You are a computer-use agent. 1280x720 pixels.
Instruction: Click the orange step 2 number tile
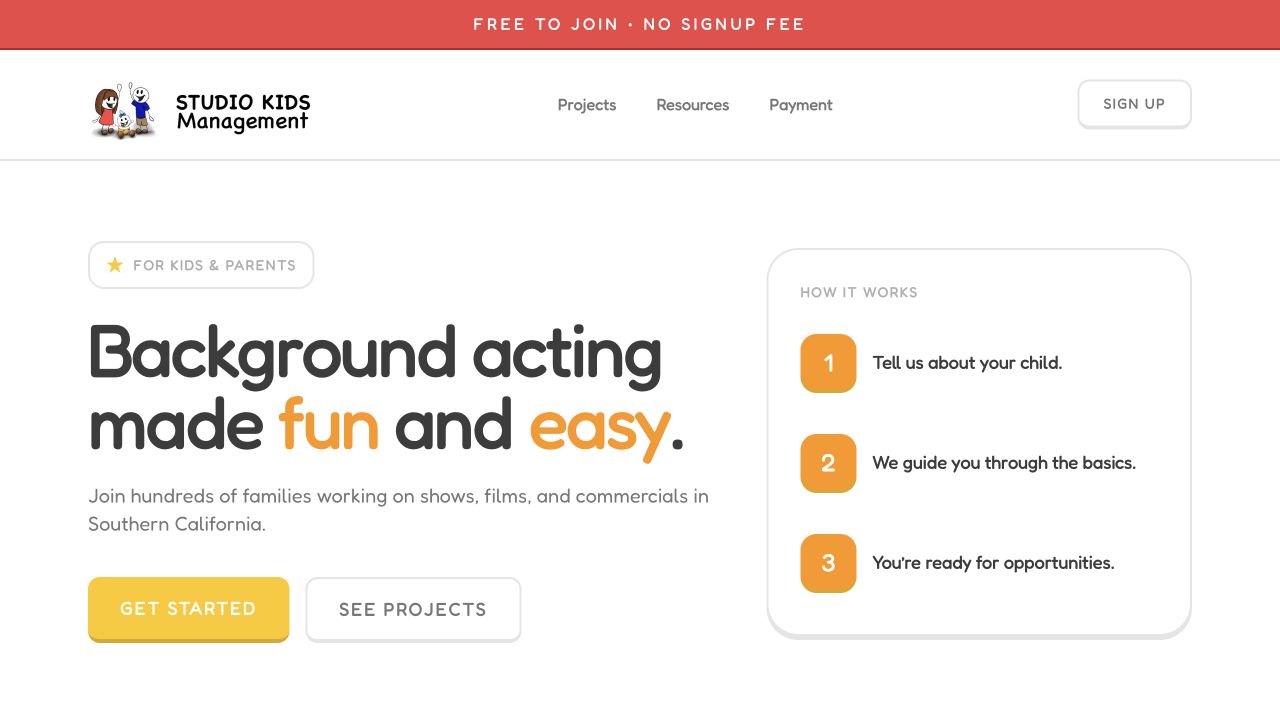828,463
